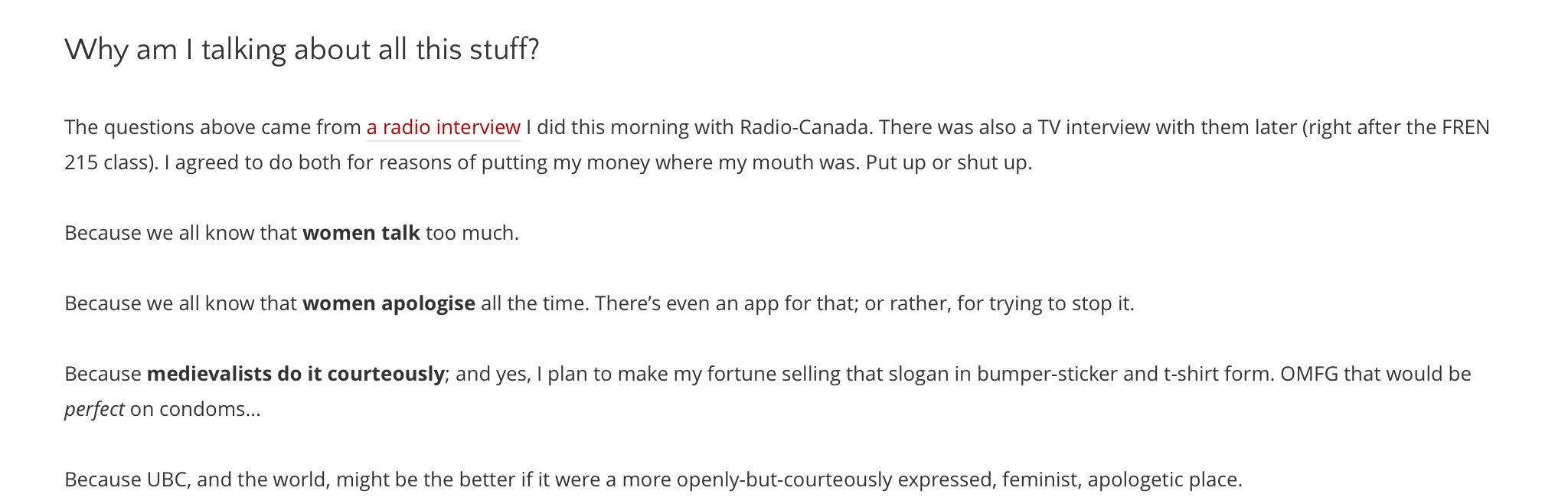This screenshot has height=504, width=1568.
Task: Click the text "FREN" at line end
Action: [1465, 127]
